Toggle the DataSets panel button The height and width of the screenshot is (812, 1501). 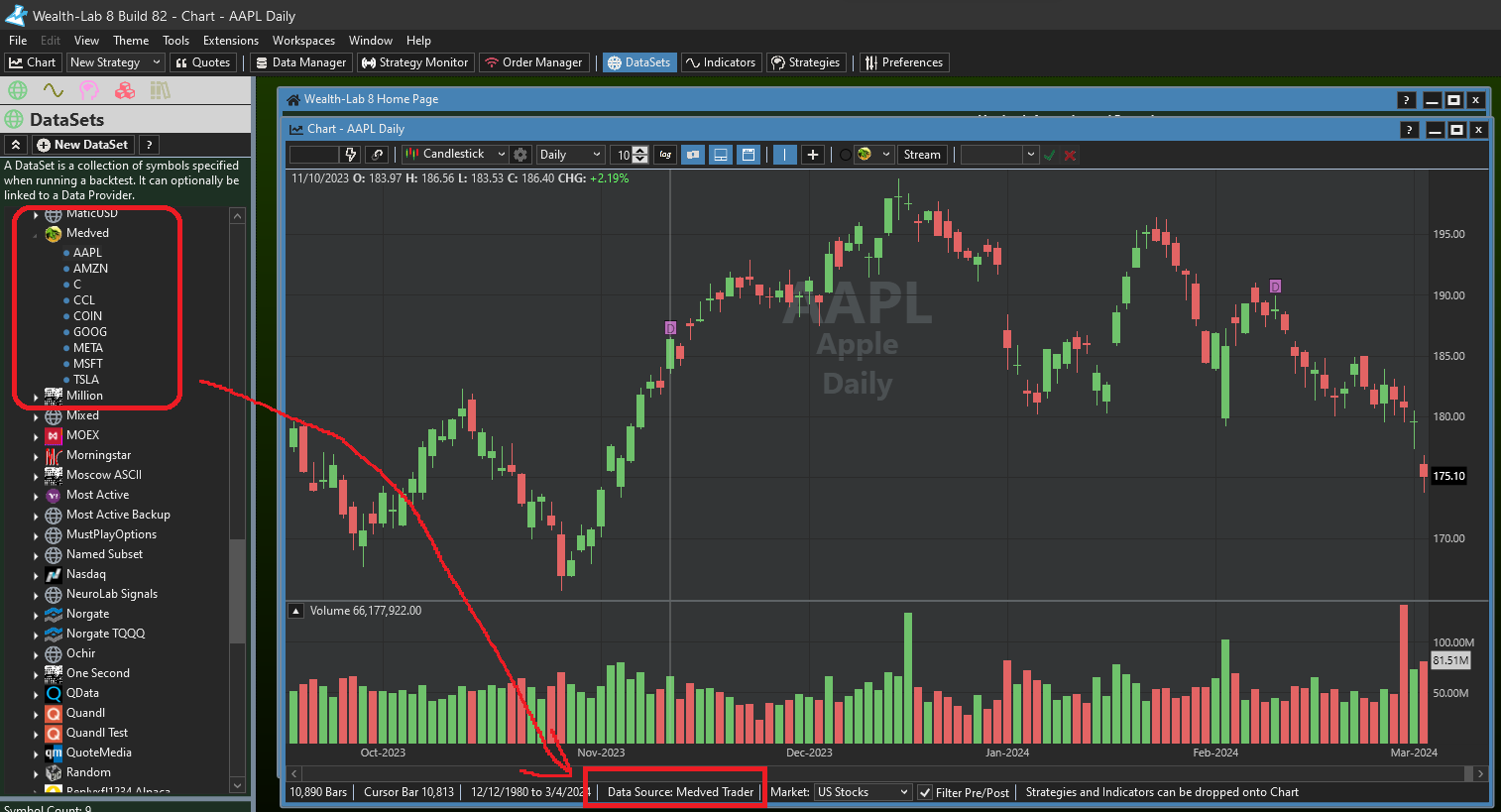638,62
